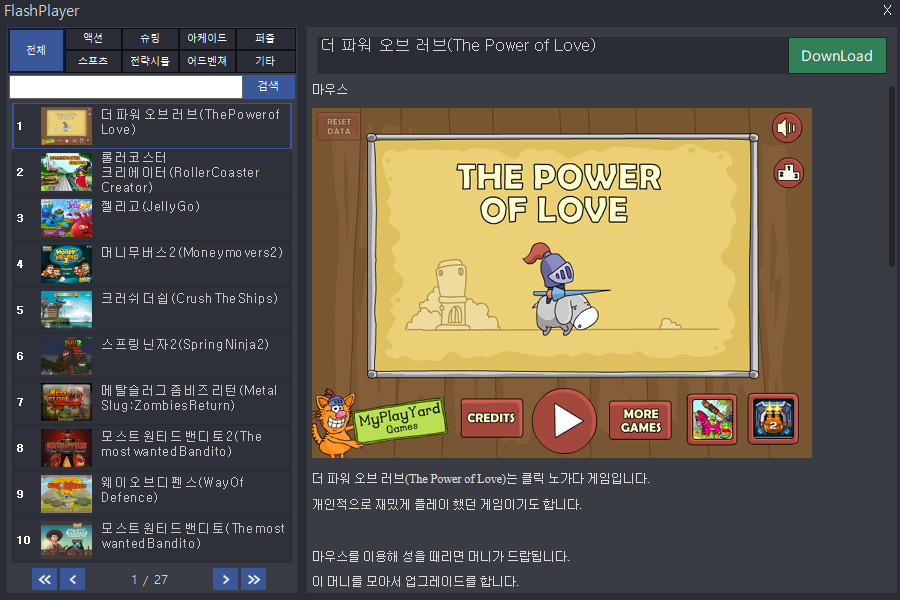Focus the game search input field
Screen dimensions: 900x600
tap(126, 87)
